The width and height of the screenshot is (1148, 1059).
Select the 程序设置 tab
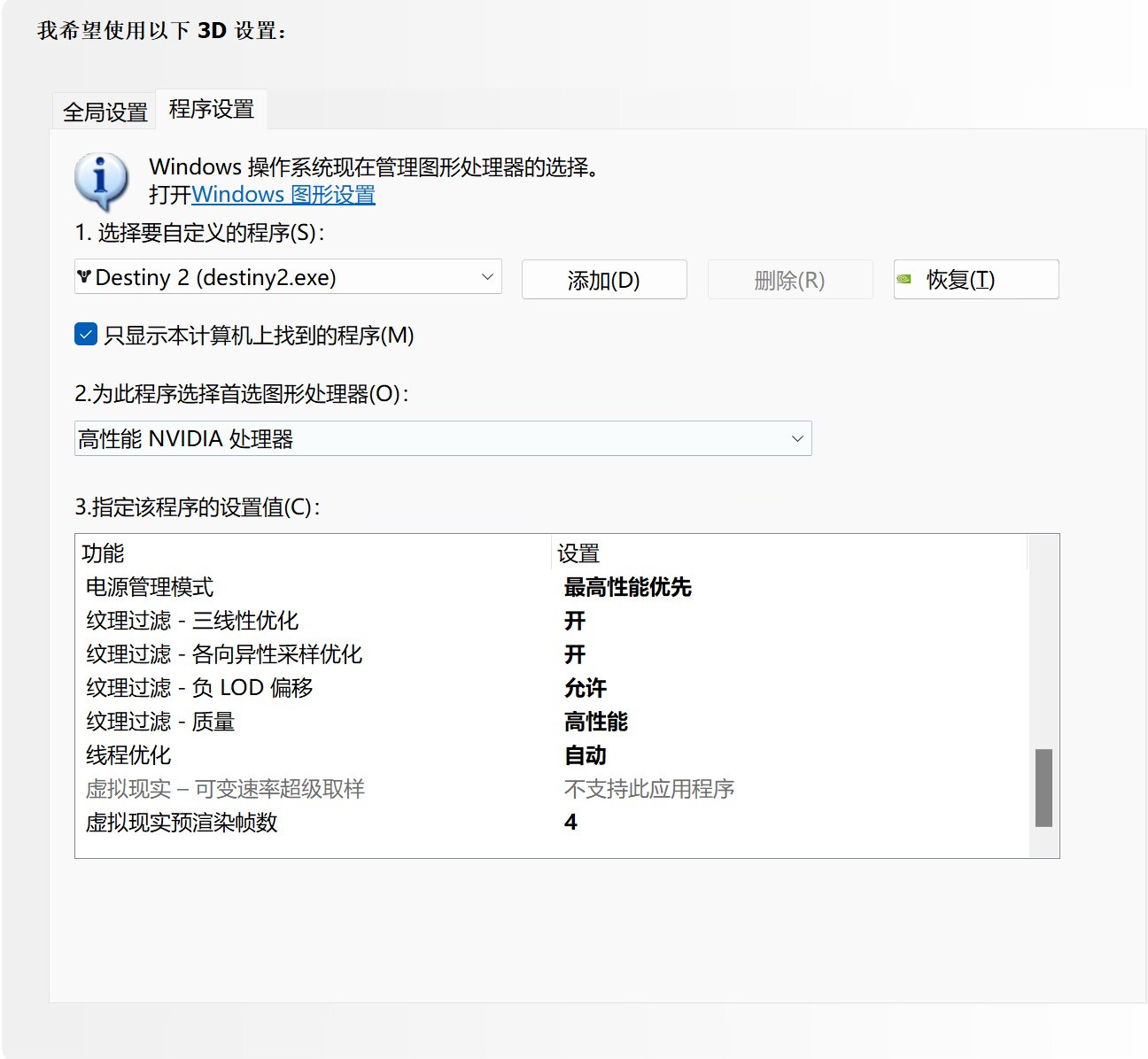tap(212, 109)
